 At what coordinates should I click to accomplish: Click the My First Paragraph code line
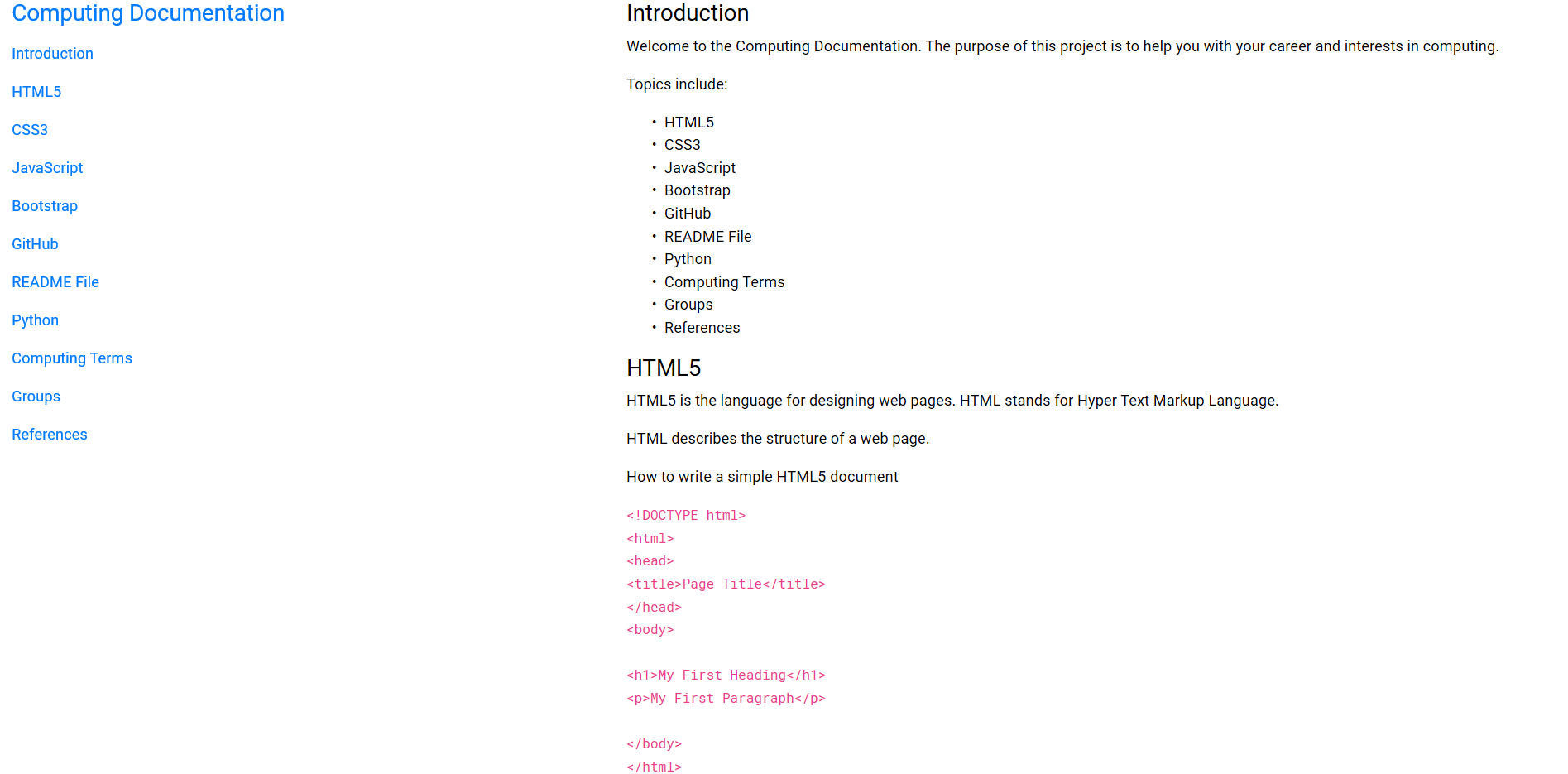[726, 699]
